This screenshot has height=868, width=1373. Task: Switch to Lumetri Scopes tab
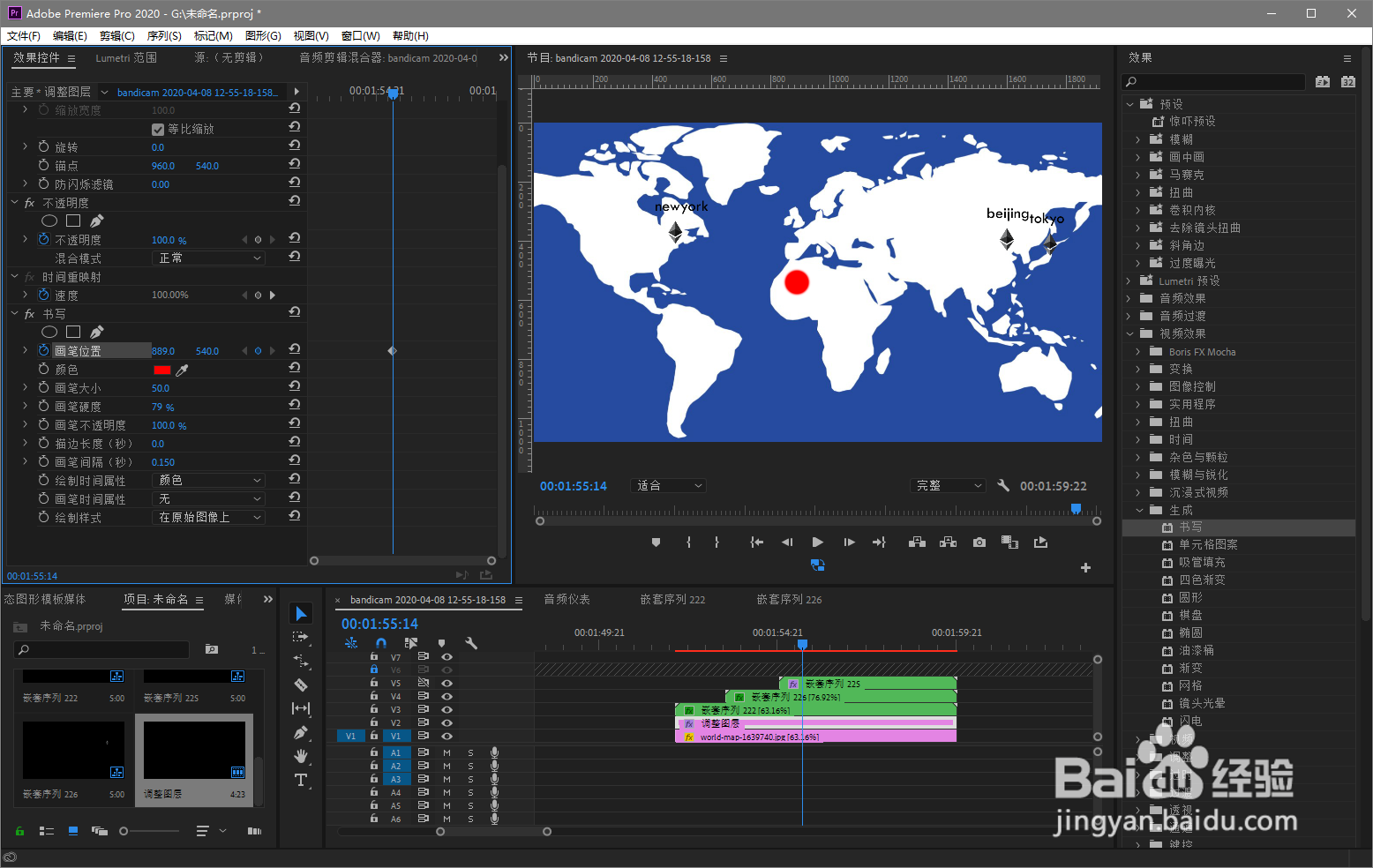click(126, 57)
